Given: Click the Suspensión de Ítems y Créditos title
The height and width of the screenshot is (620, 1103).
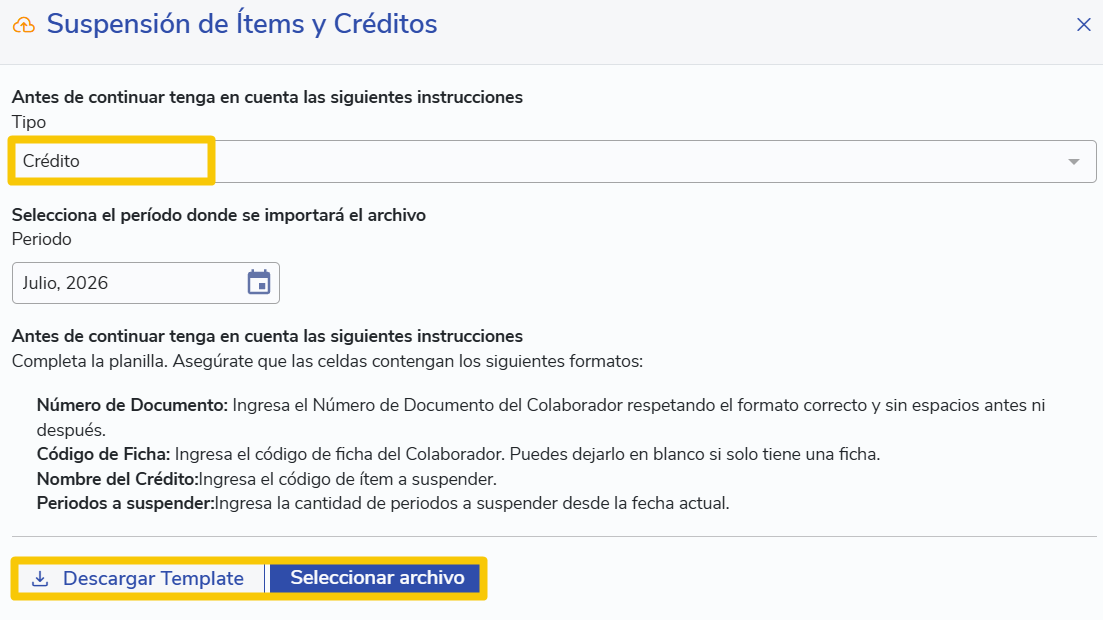Looking at the screenshot, I should [x=242, y=24].
